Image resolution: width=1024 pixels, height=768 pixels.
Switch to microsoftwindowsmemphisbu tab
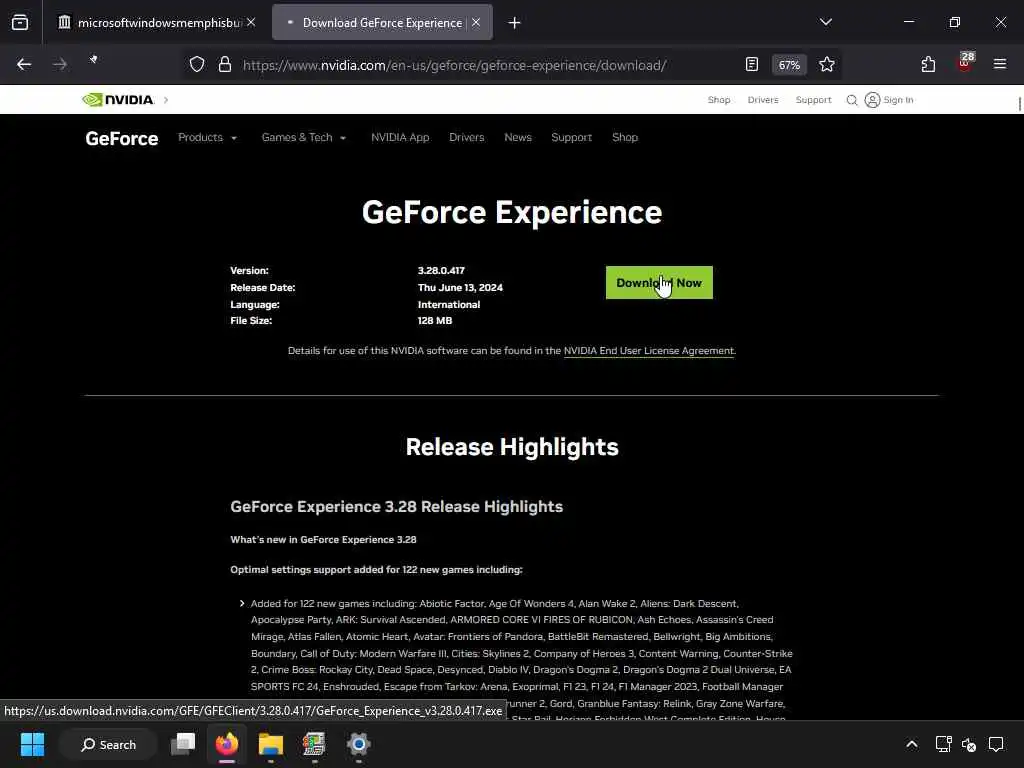tap(152, 23)
